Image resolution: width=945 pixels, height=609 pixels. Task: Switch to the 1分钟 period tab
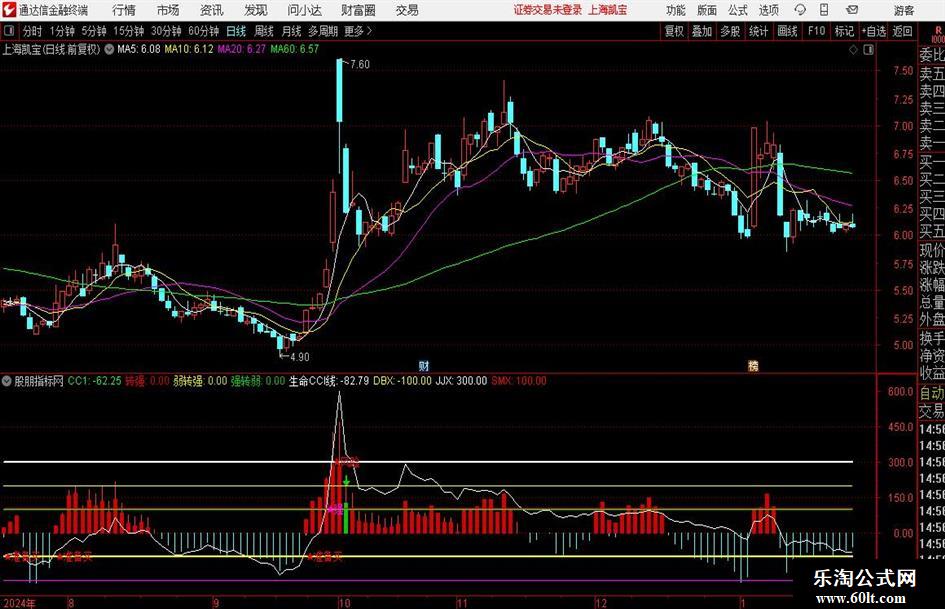point(62,31)
